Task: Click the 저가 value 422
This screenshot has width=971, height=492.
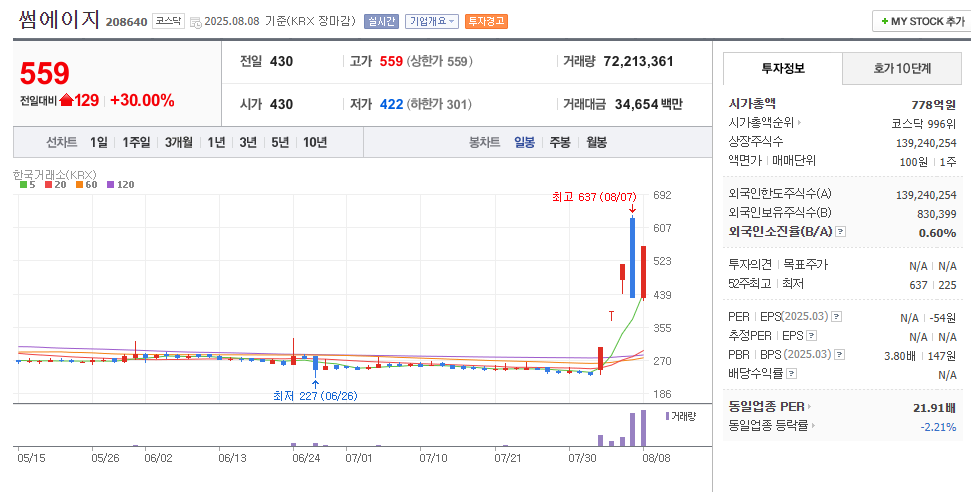Action: (x=391, y=104)
